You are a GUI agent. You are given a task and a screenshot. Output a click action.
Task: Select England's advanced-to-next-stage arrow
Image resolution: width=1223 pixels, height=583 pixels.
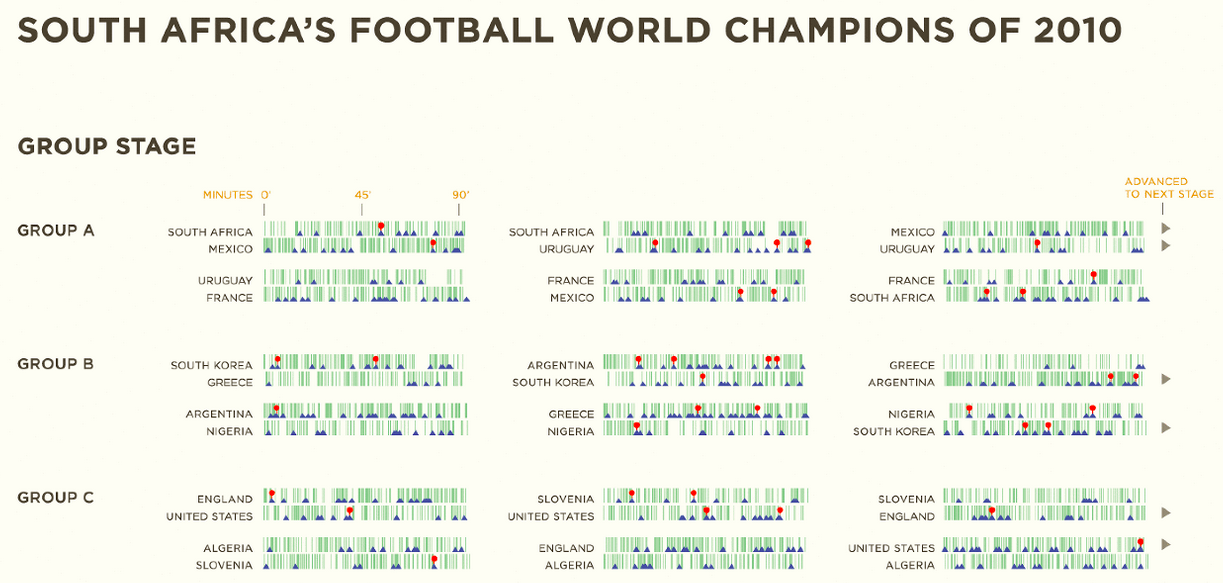1165,512
